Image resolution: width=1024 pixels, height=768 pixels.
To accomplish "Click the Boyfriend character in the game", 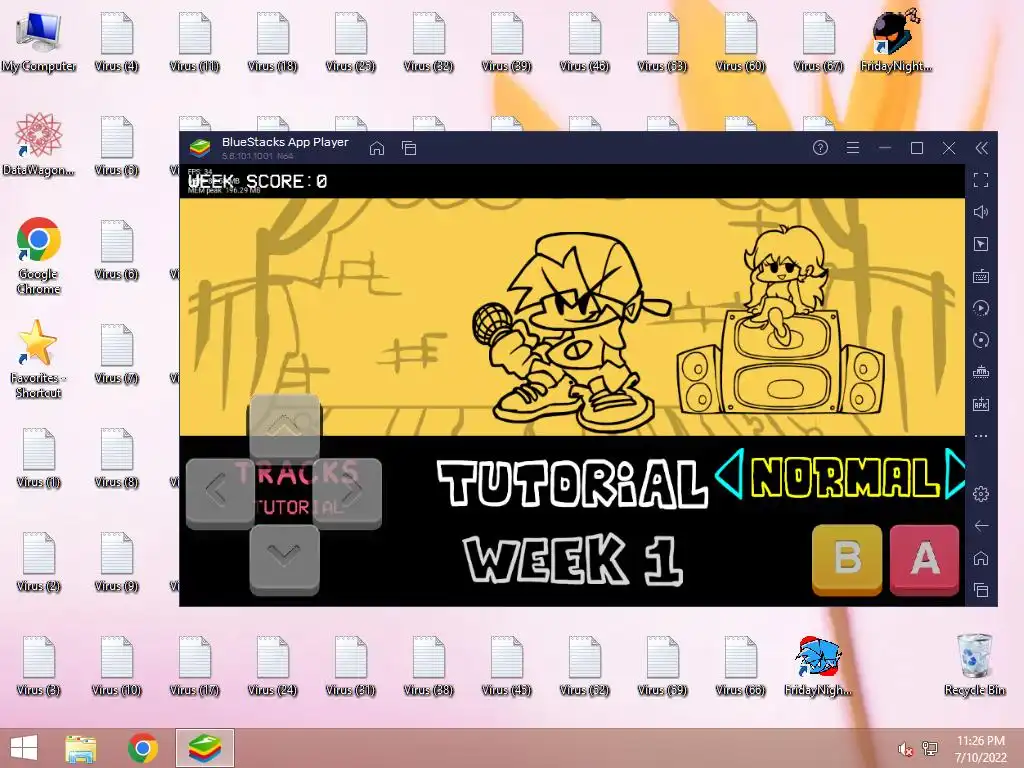I will [571, 333].
